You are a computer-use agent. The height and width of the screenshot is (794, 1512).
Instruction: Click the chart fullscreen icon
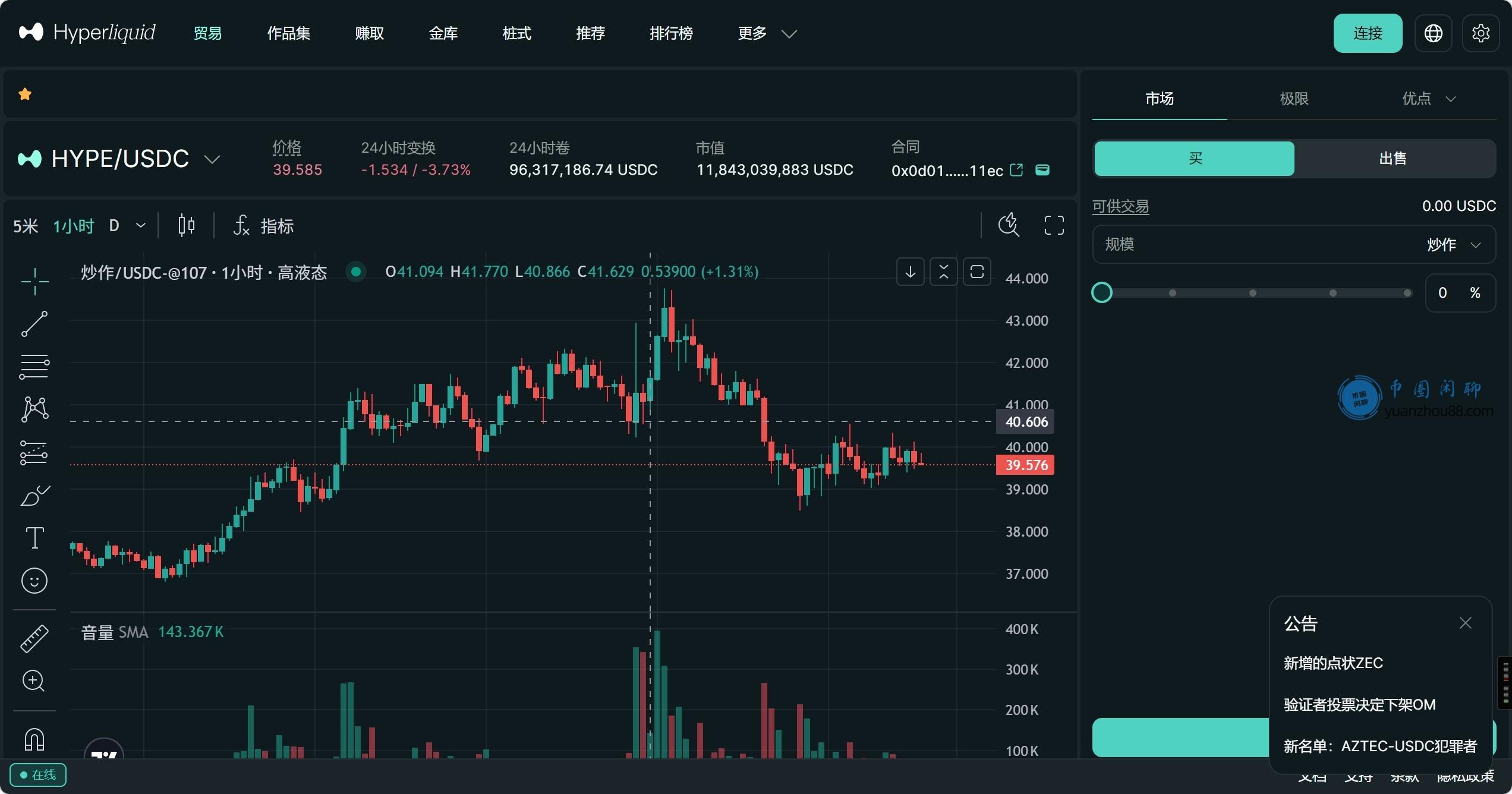pos(1054,226)
